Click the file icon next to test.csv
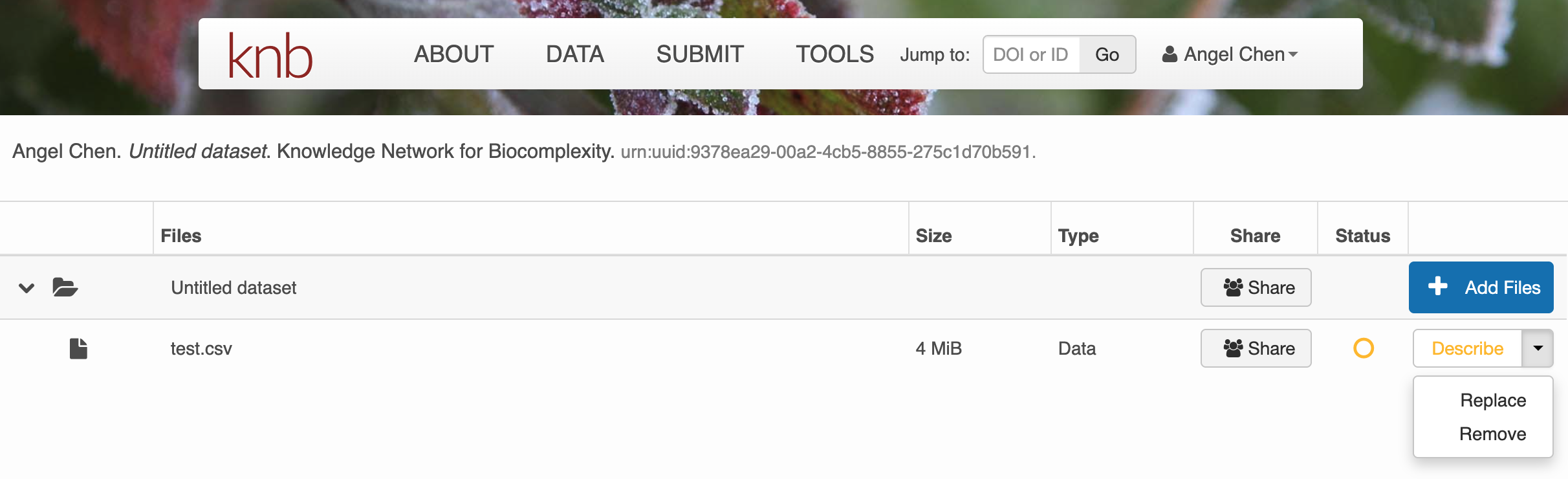Screen dimensions: 1568x479 pyautogui.click(x=78, y=348)
